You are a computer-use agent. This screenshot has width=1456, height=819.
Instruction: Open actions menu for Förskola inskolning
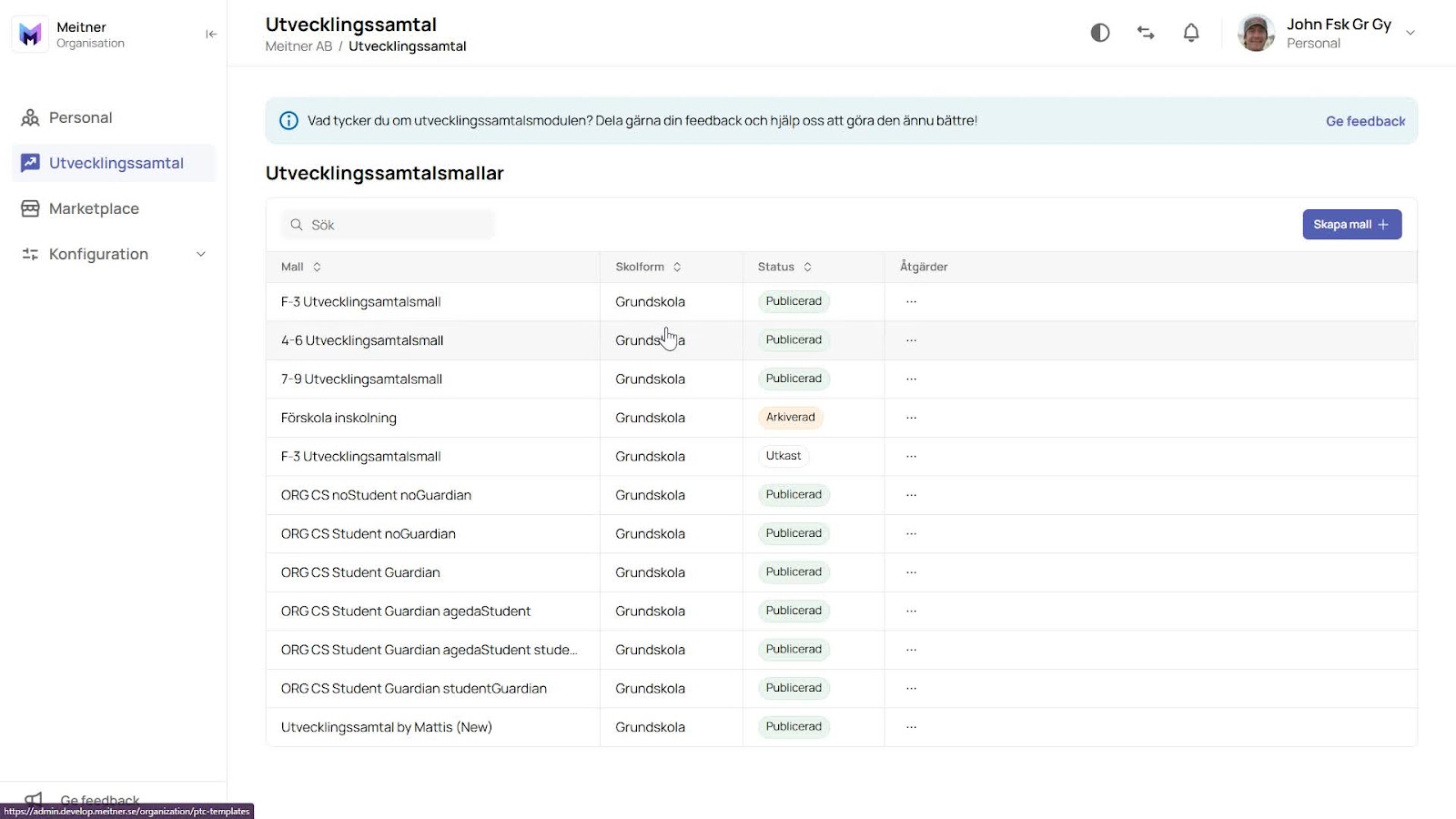pyautogui.click(x=911, y=418)
